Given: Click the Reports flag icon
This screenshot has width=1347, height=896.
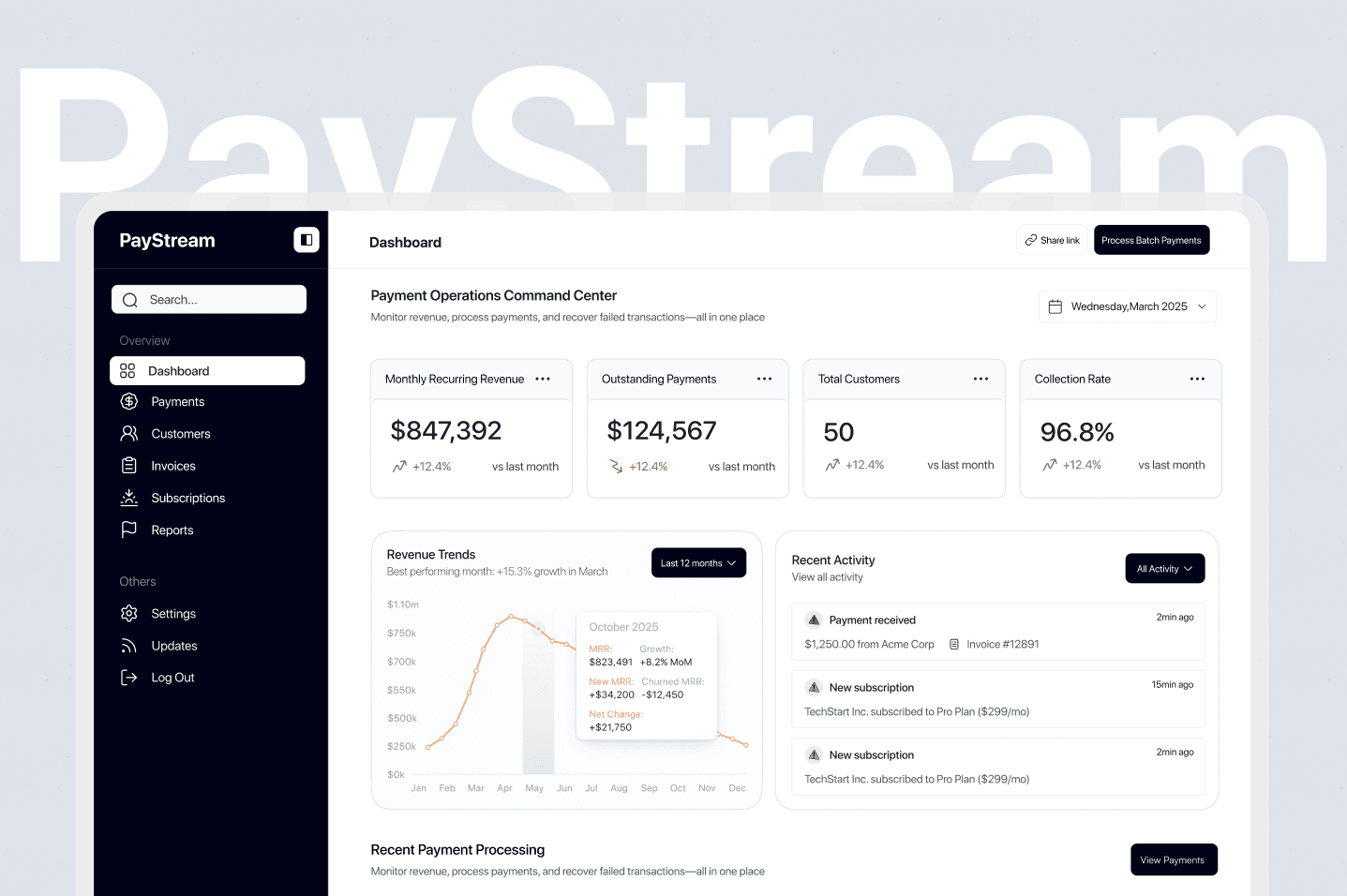Looking at the screenshot, I should click(x=129, y=530).
